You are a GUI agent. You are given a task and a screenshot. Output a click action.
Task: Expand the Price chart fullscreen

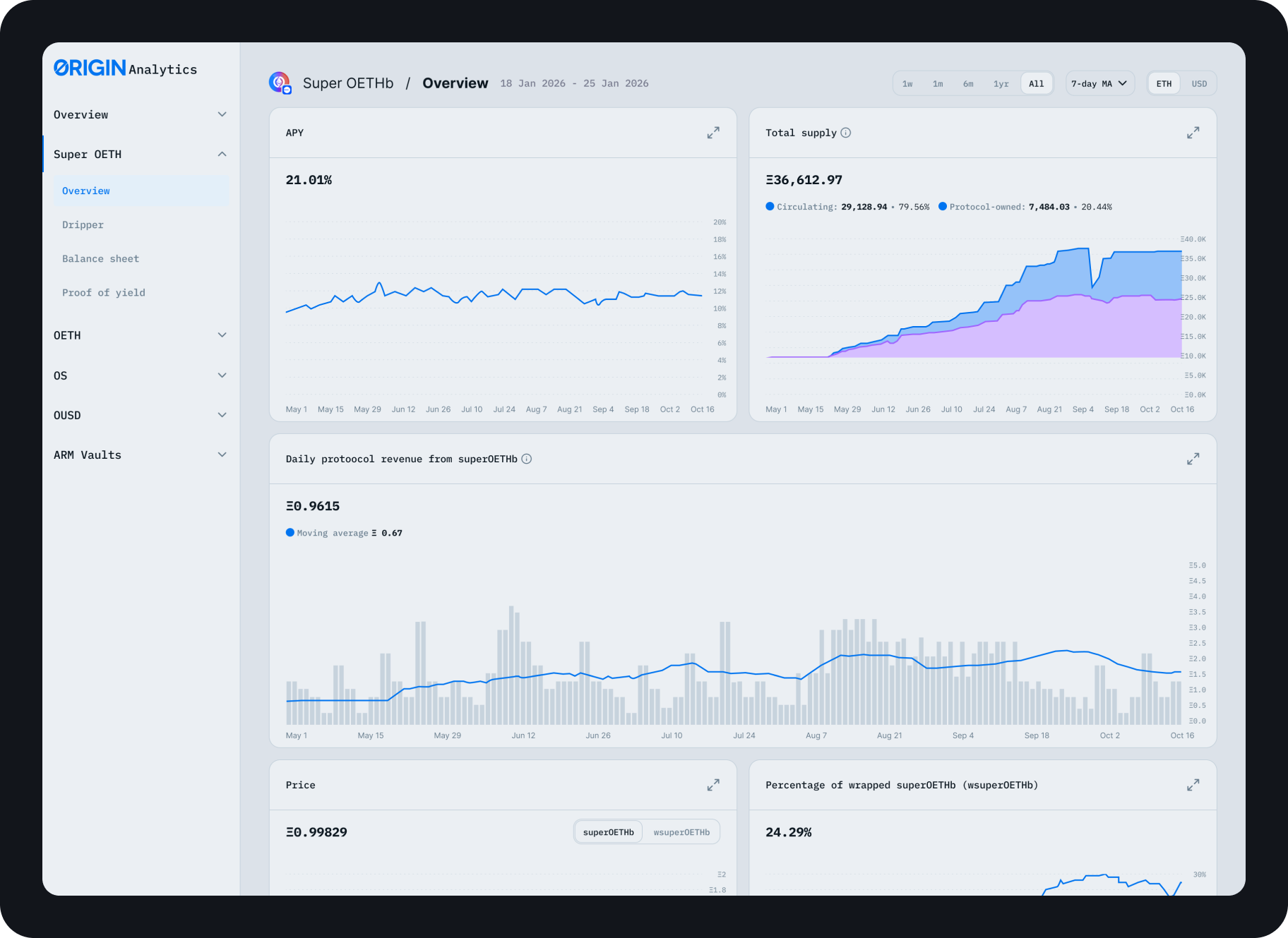[713, 785]
